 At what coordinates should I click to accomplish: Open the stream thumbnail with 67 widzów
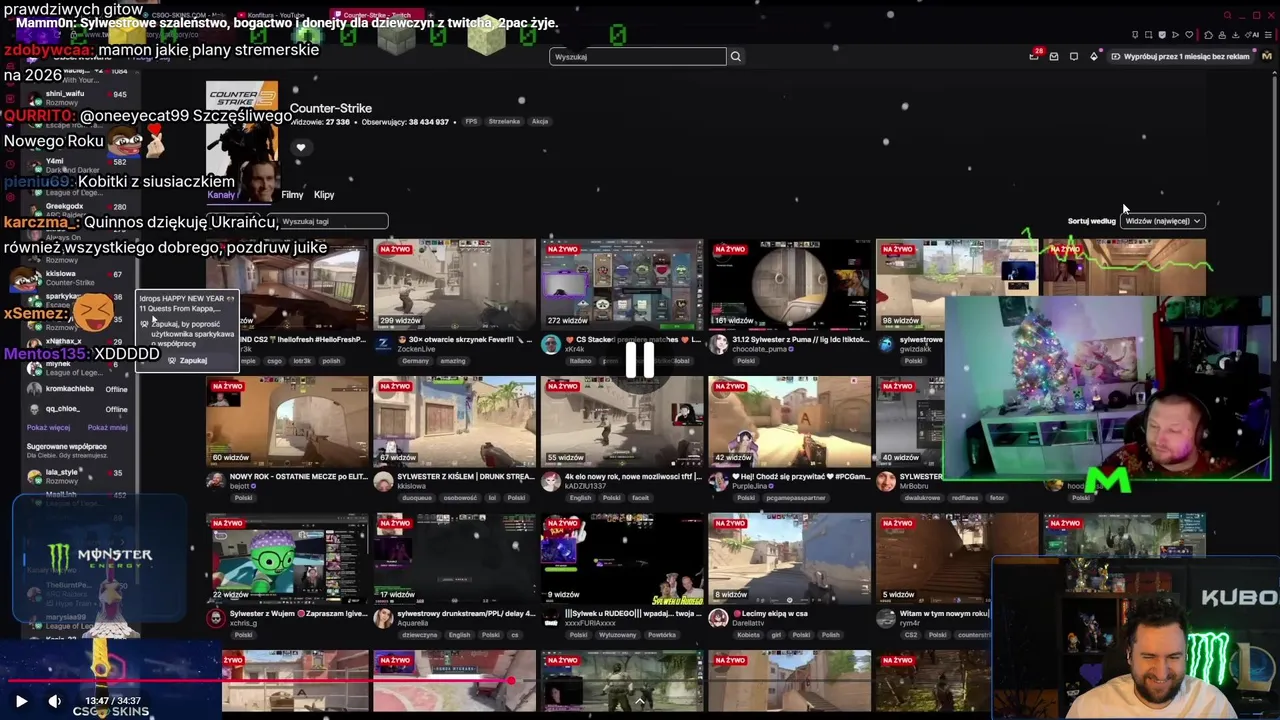coord(455,421)
